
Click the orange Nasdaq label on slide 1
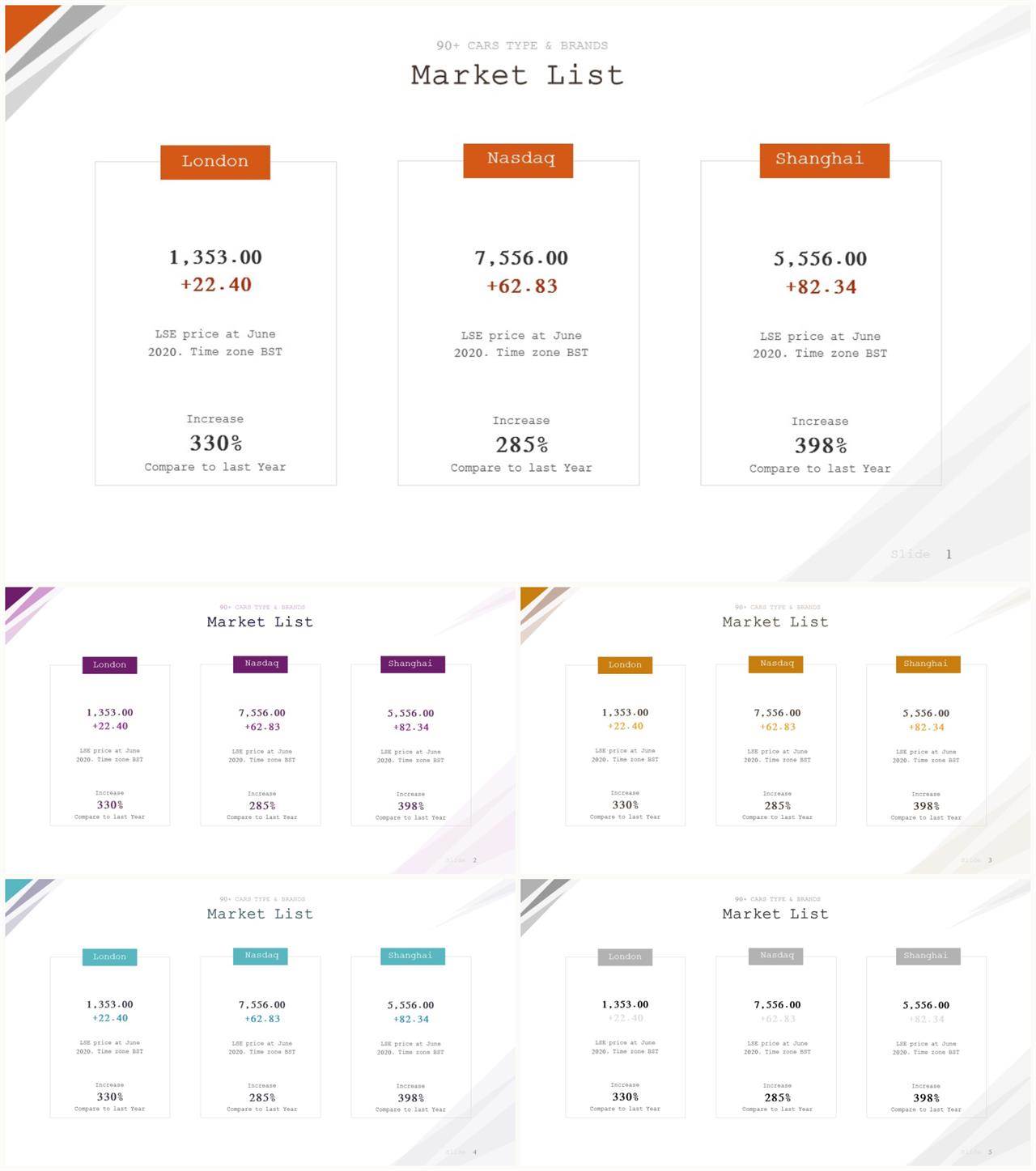coord(518,160)
